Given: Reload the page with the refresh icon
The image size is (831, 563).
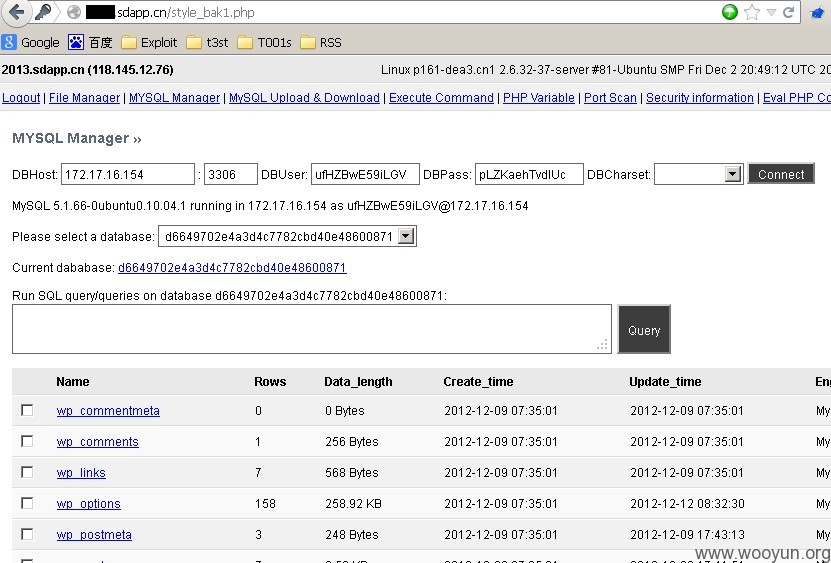Looking at the screenshot, I should tap(789, 12).
